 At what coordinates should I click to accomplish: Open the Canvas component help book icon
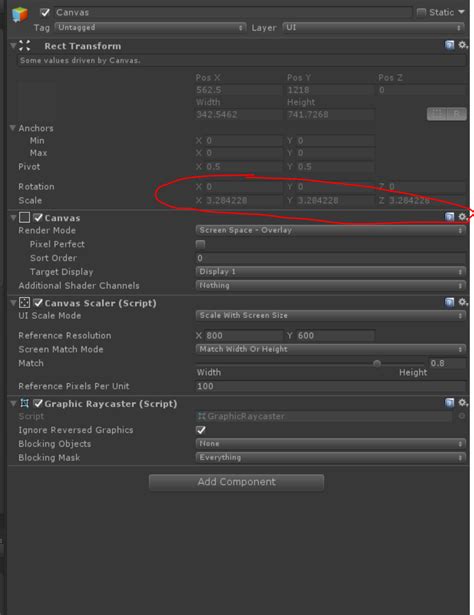click(x=449, y=217)
